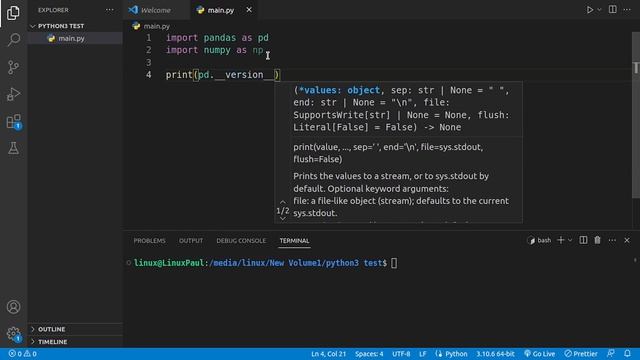
Task: Open the Extensions view
Action: 13,122
